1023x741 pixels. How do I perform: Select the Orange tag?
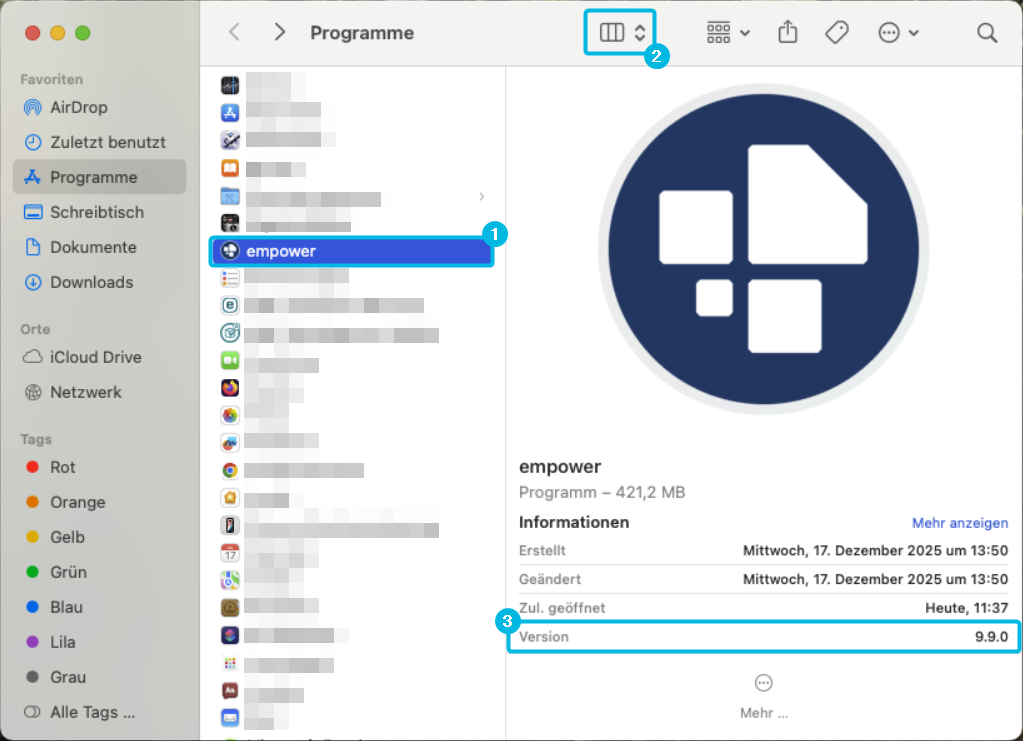pyautogui.click(x=99, y=502)
